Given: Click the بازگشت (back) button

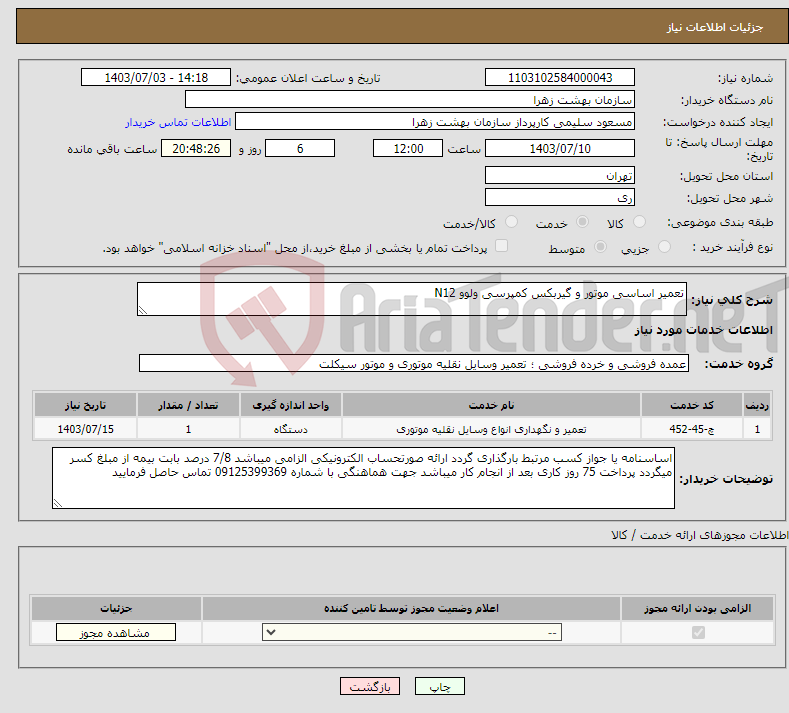Looking at the screenshot, I should (370, 686).
